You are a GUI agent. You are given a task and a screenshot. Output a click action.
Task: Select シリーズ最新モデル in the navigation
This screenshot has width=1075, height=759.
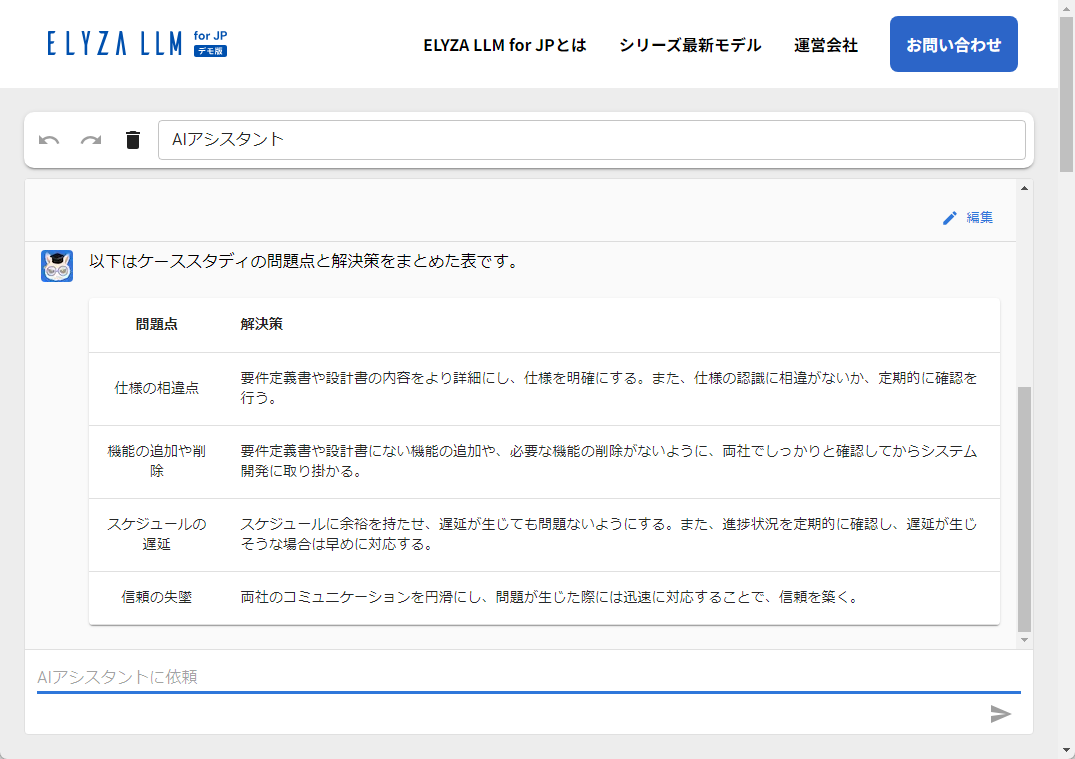(689, 45)
